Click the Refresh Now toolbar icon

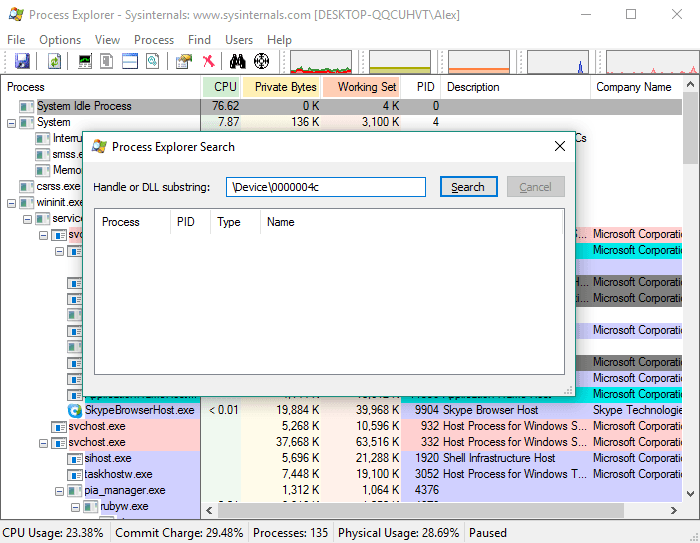(54, 61)
